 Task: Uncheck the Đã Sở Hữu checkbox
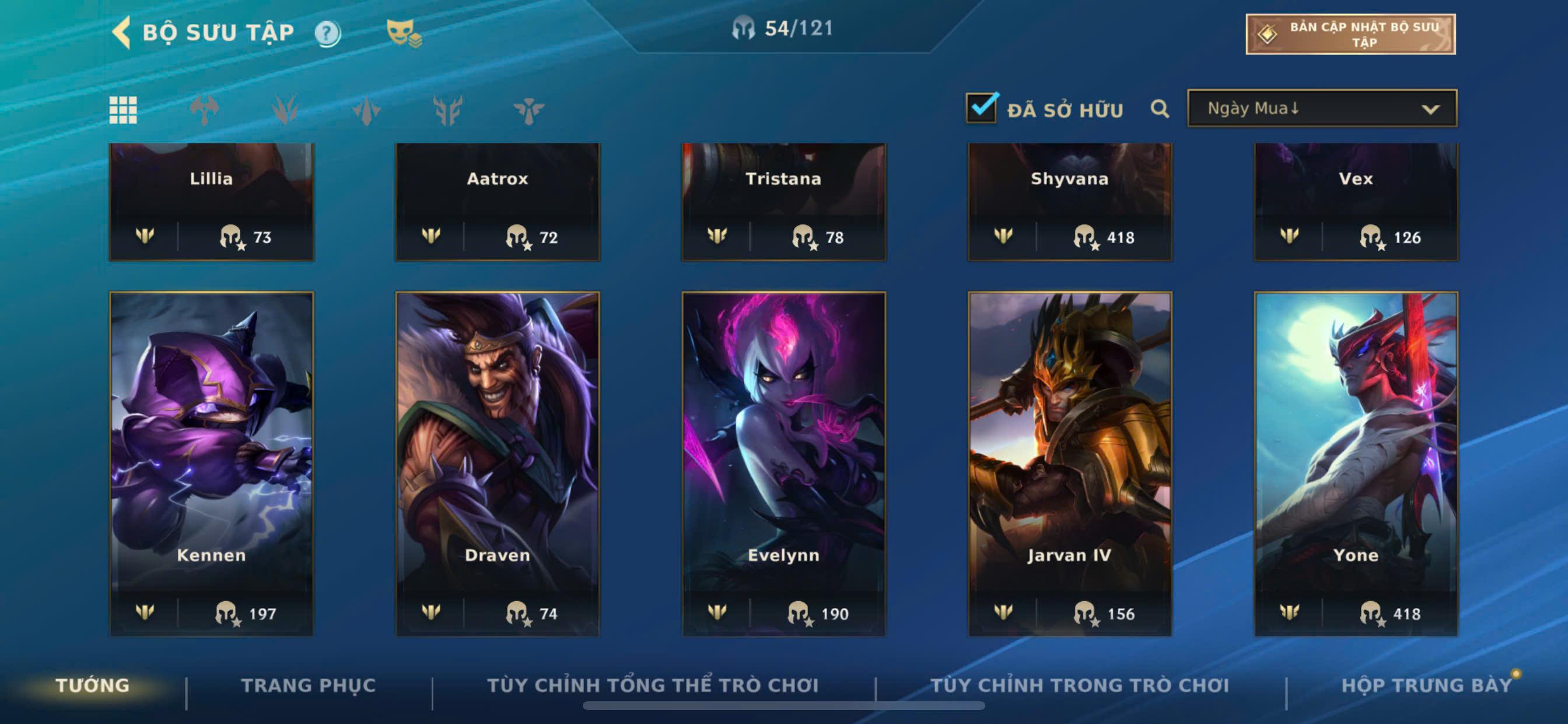(981, 108)
